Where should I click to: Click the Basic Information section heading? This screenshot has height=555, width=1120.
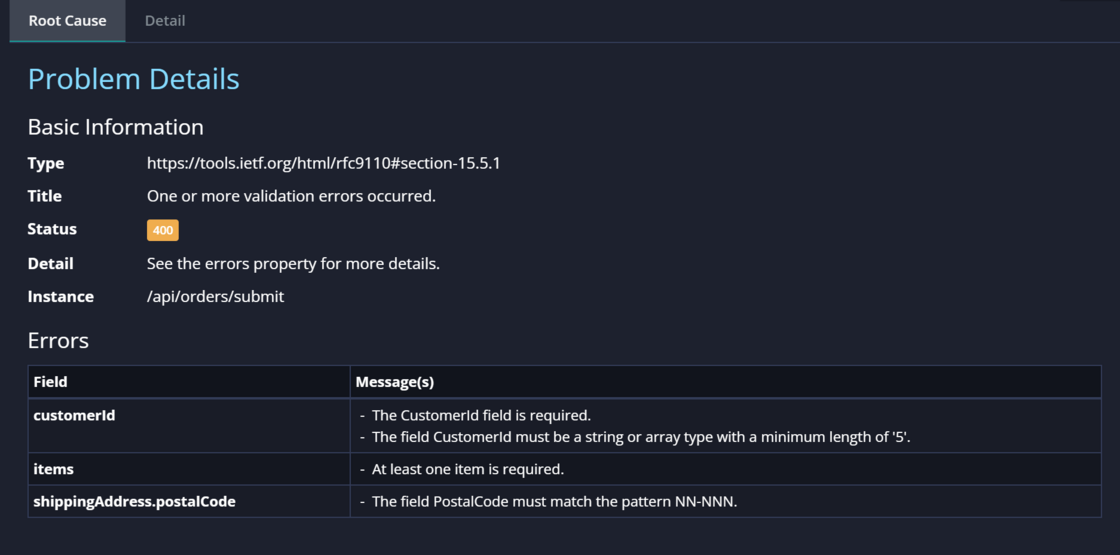pos(116,127)
